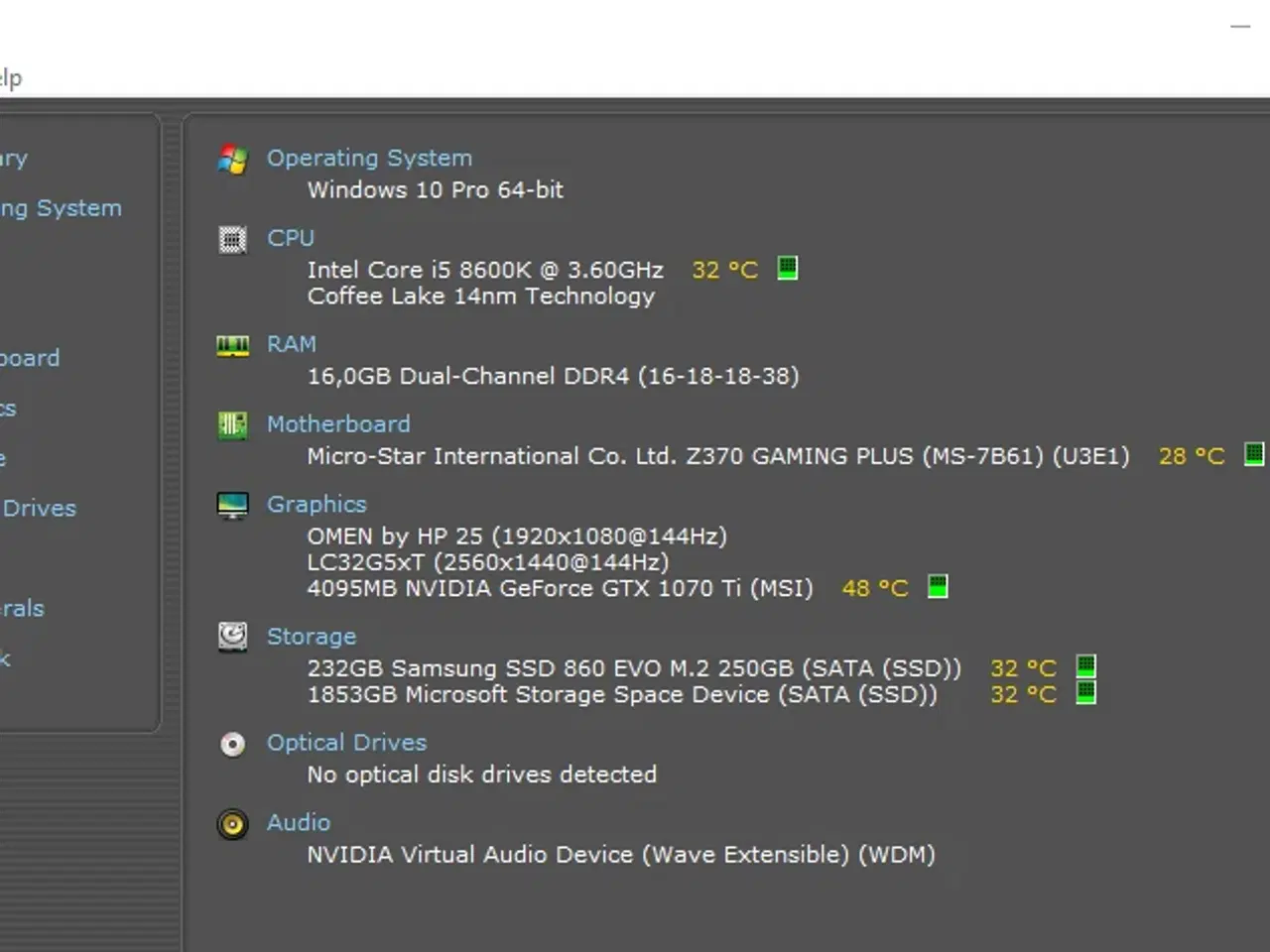1270x952 pixels.
Task: Open the Audio heading link
Action: pyautogui.click(x=299, y=823)
